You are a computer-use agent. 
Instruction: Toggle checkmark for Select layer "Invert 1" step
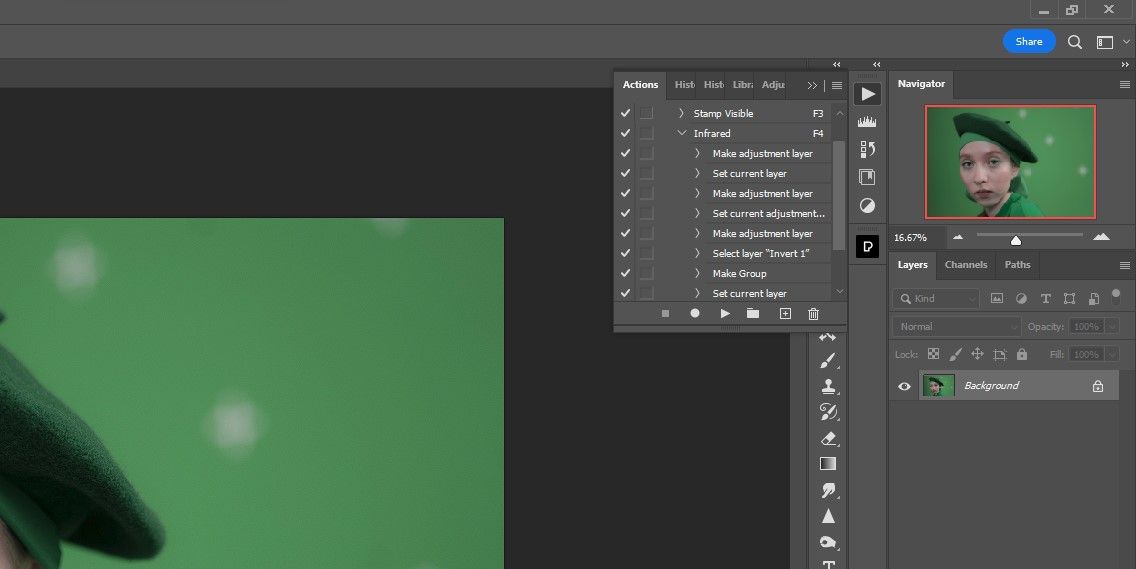tap(625, 253)
